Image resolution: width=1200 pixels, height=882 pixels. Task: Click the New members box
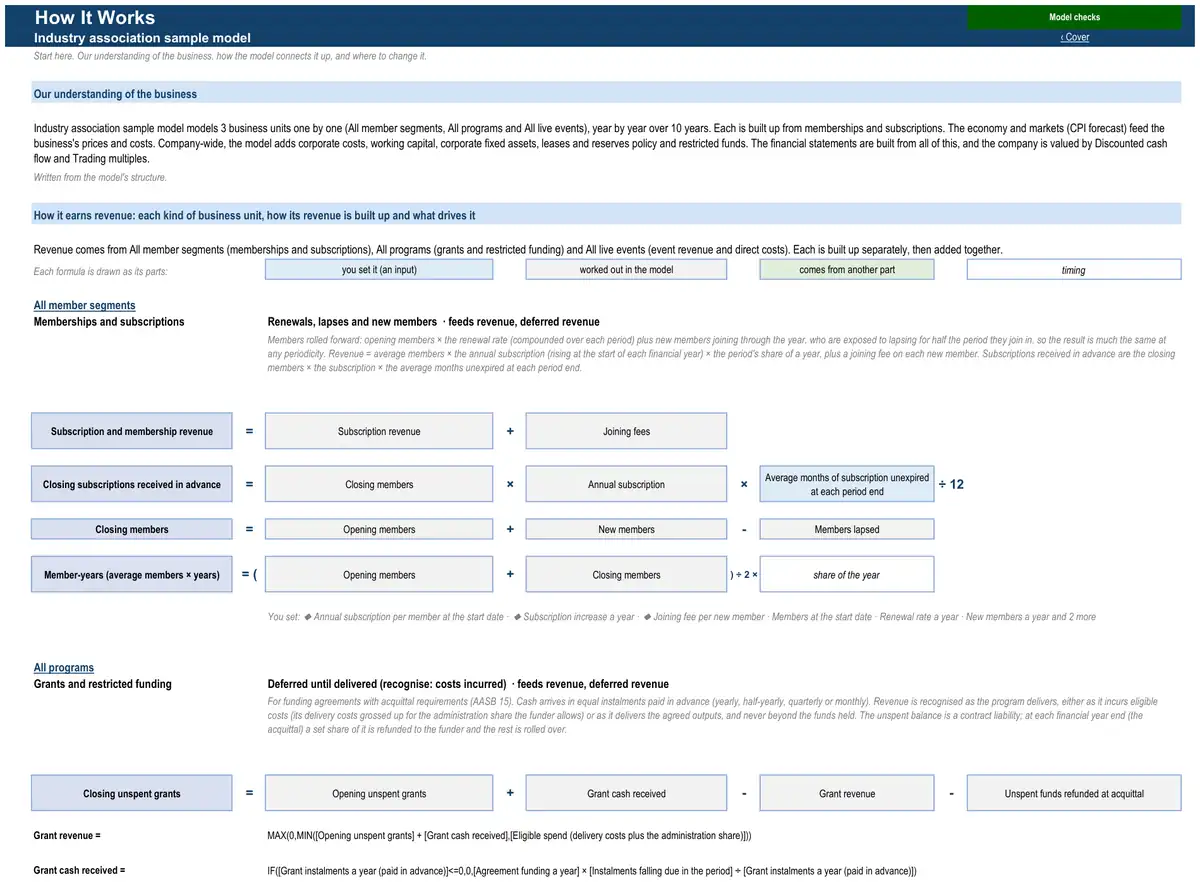[626, 529]
